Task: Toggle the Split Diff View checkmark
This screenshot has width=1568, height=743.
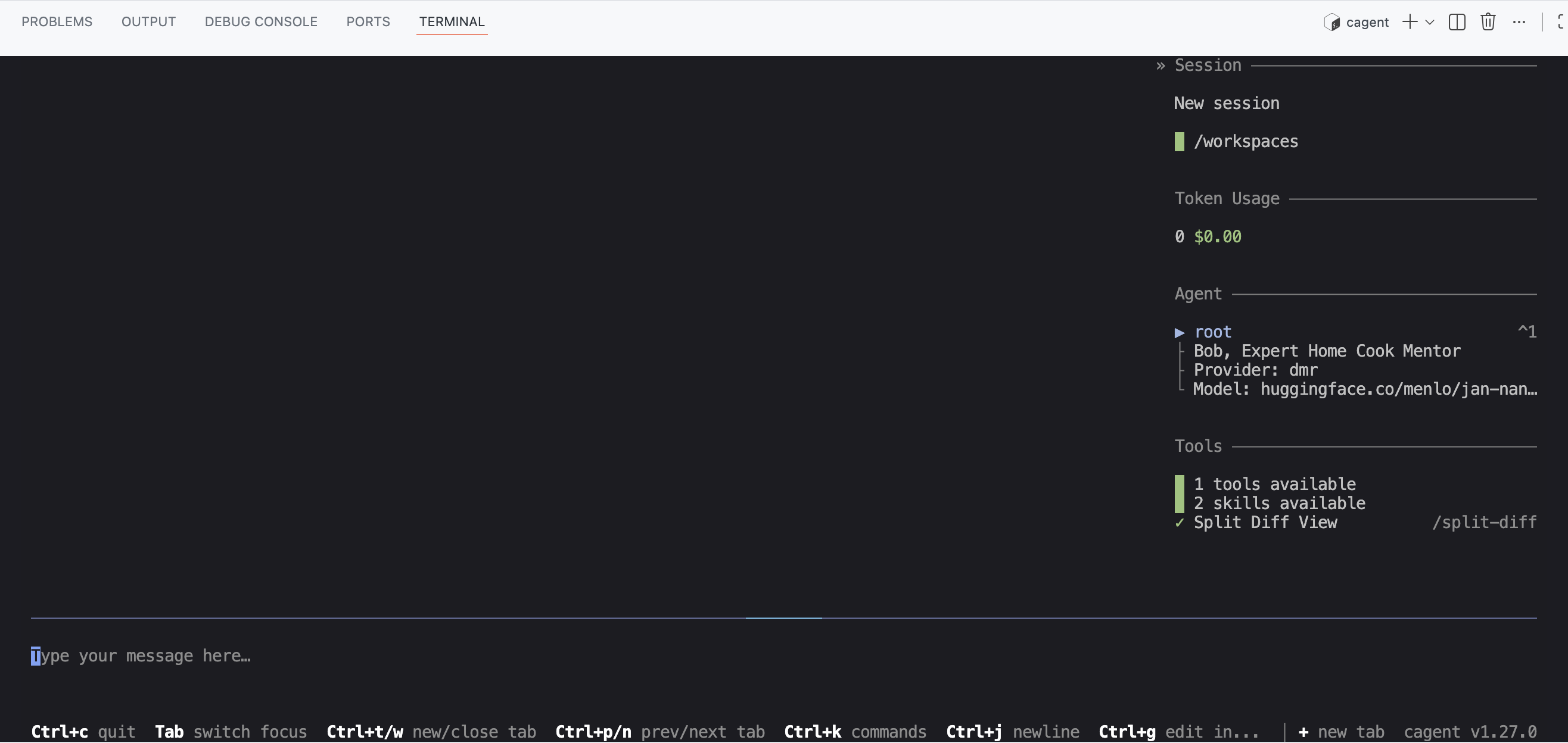Action: click(x=1180, y=523)
